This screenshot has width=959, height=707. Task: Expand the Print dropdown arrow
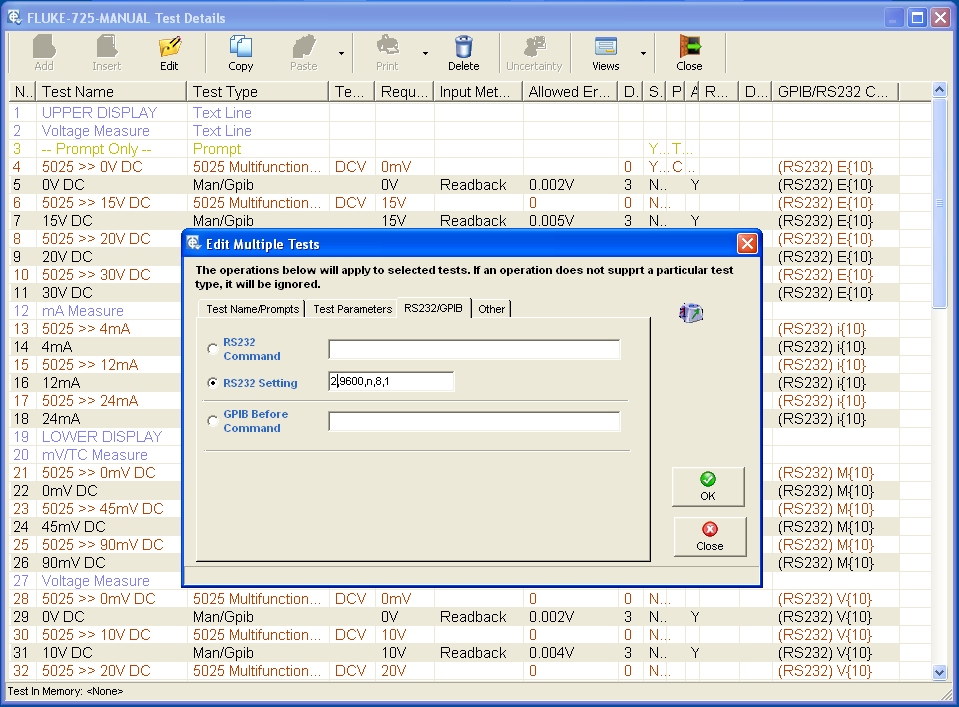pyautogui.click(x=425, y=54)
